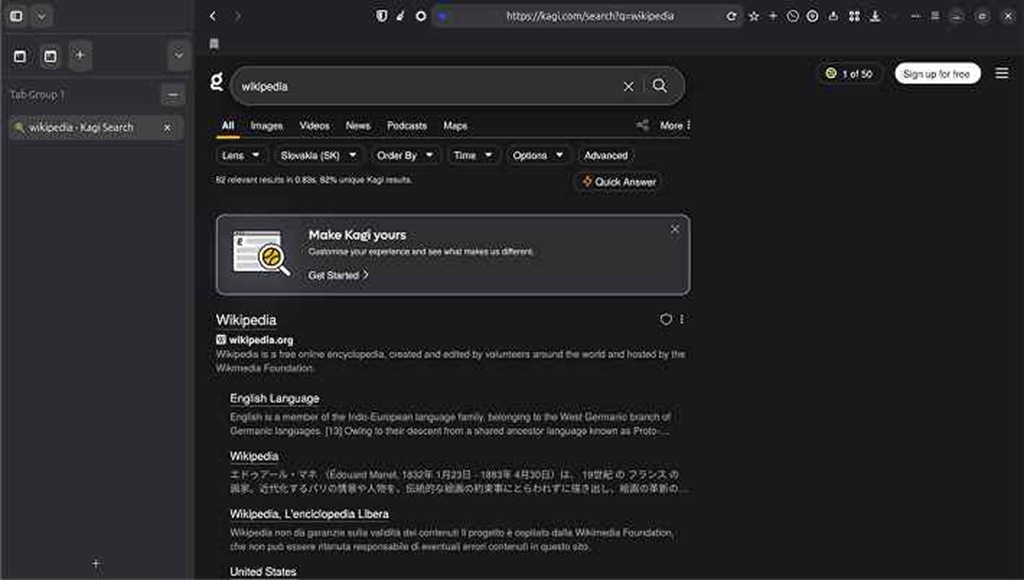
Task: Open the share icon in the browser toolbar
Action: [833, 16]
